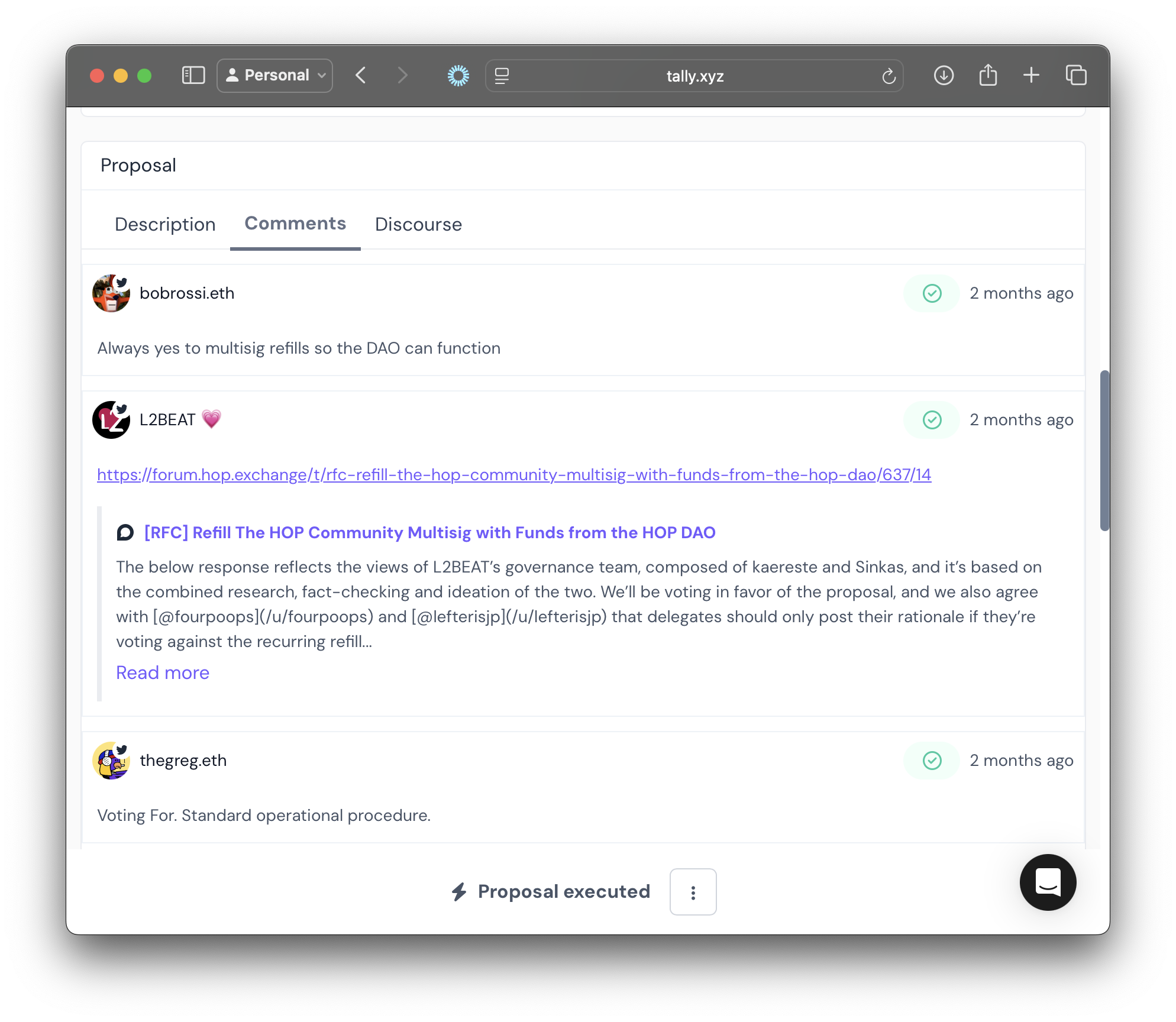Click the "Proposal executed" status label
Image resolution: width=1176 pixels, height=1022 pixels.
coord(564,892)
